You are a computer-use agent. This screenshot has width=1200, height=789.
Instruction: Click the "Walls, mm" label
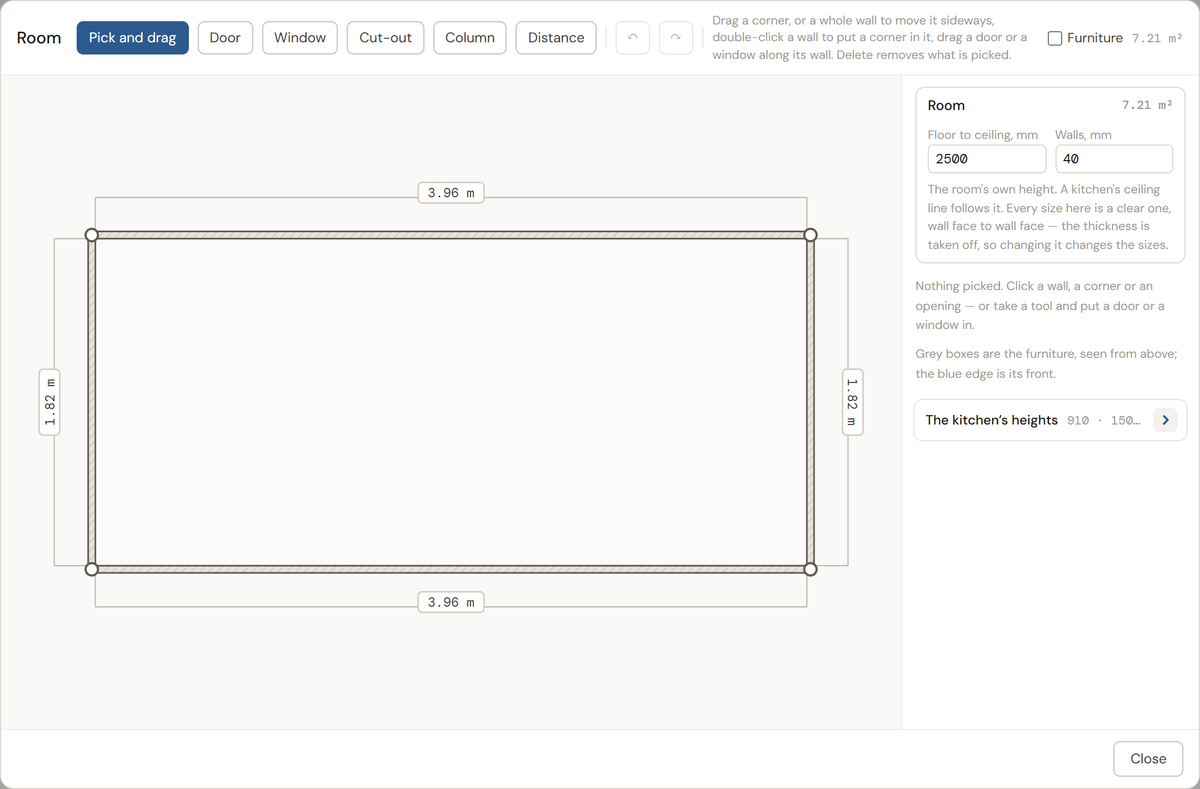pyautogui.click(x=1083, y=134)
